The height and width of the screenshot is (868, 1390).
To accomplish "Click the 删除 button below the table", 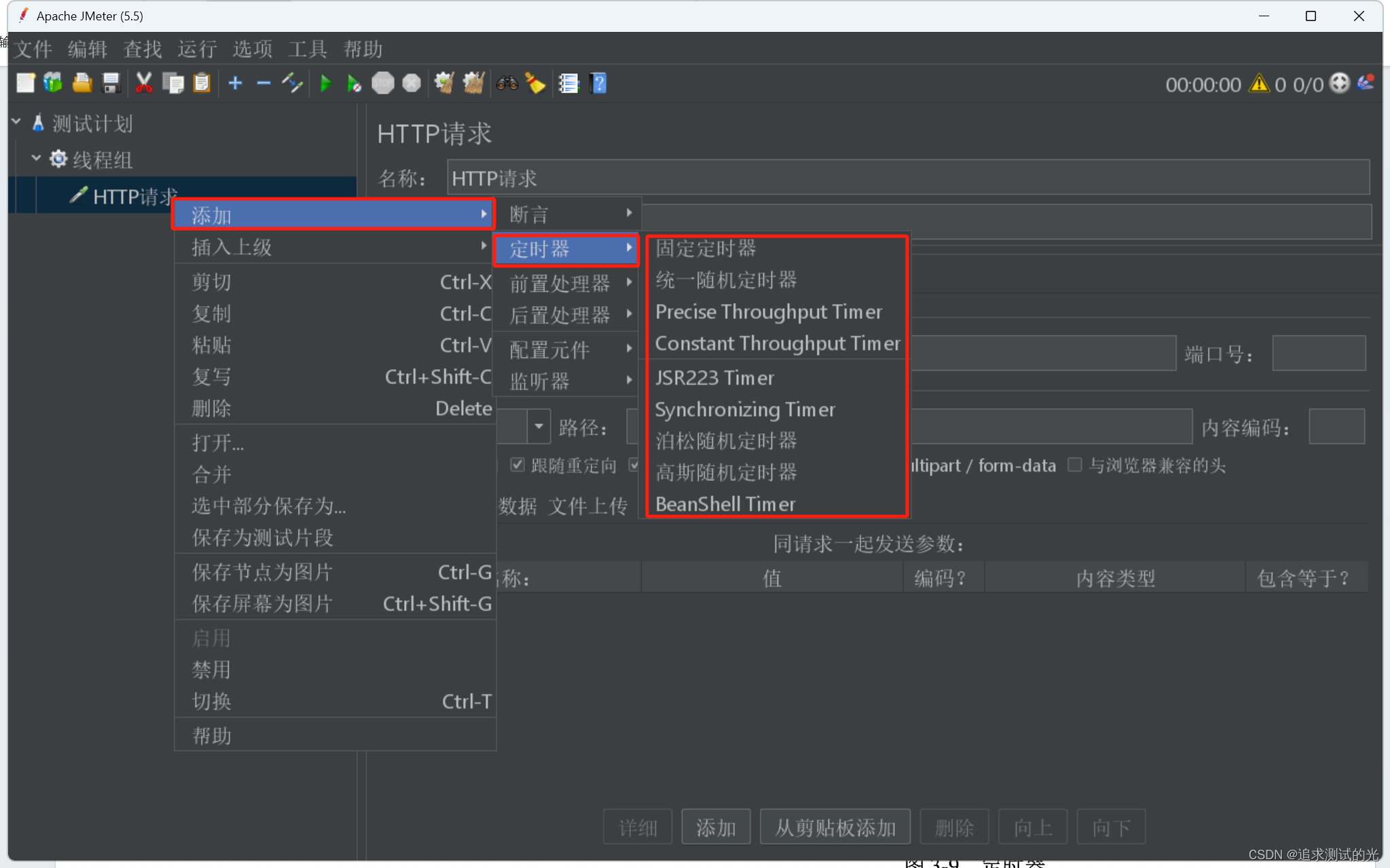I will [x=954, y=827].
